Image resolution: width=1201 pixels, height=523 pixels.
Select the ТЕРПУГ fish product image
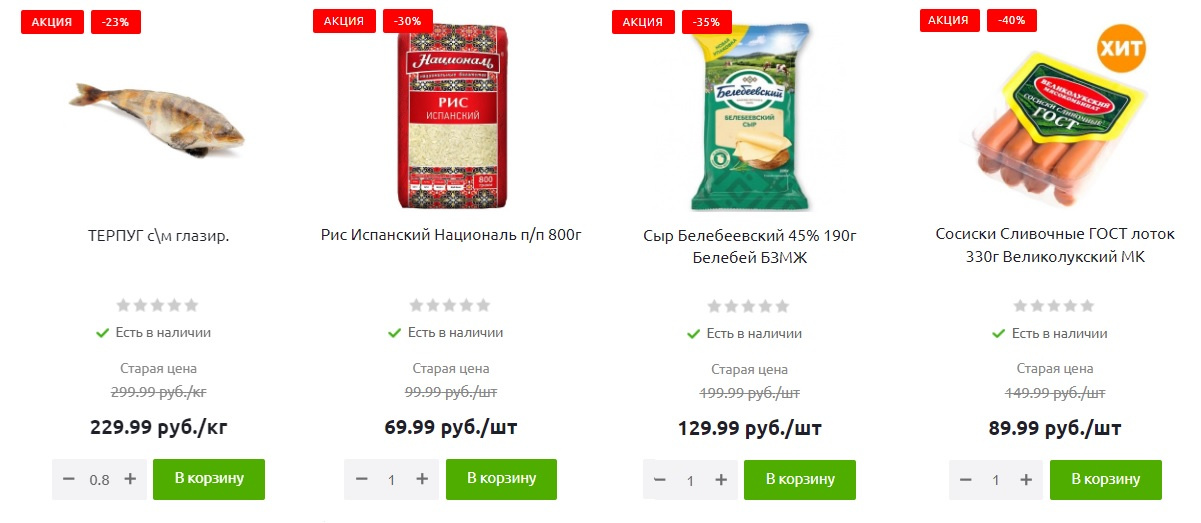[157, 120]
